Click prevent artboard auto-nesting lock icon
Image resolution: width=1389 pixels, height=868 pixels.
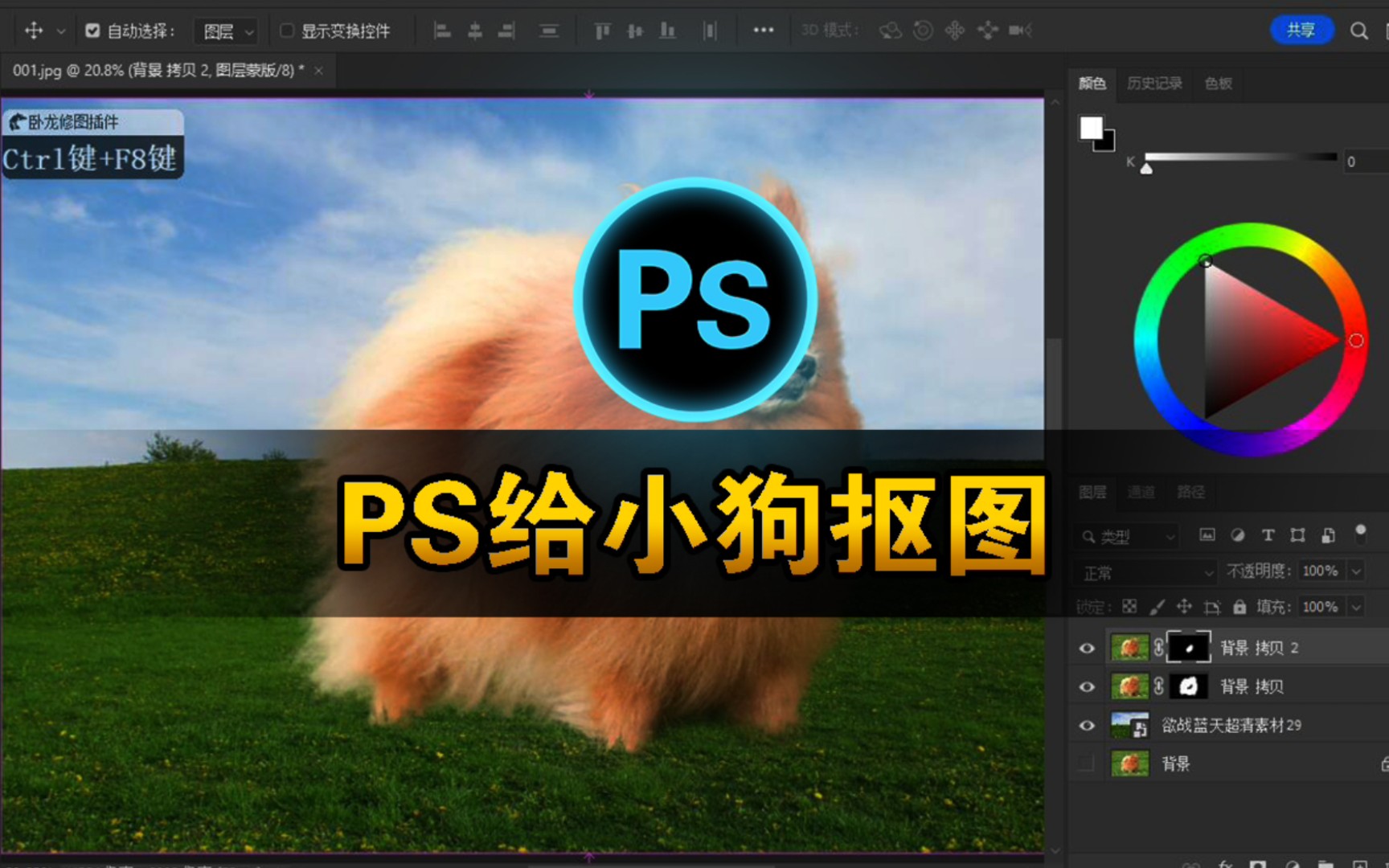click(1212, 607)
